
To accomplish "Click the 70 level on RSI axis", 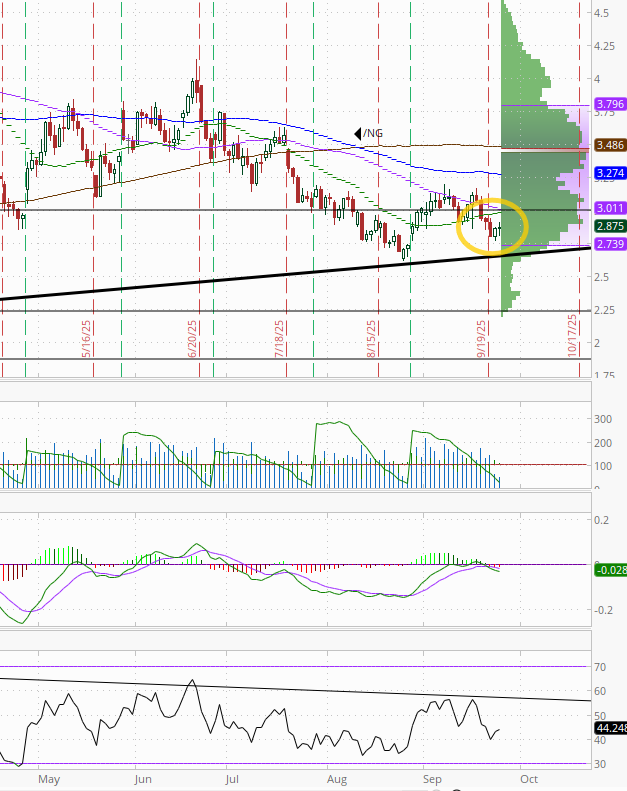I will click(x=600, y=667).
